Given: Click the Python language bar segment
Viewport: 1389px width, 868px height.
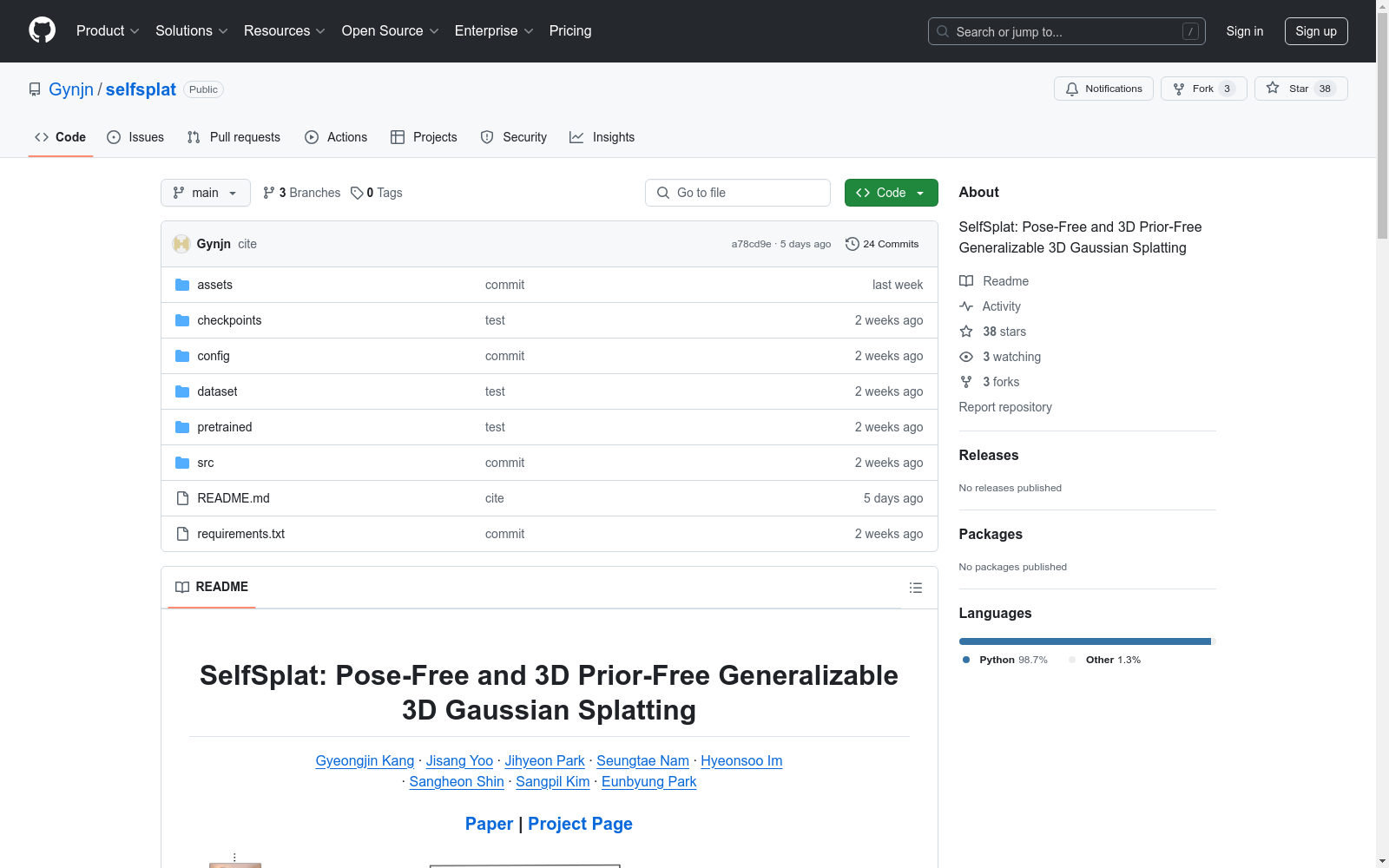Looking at the screenshot, I should [1084, 641].
